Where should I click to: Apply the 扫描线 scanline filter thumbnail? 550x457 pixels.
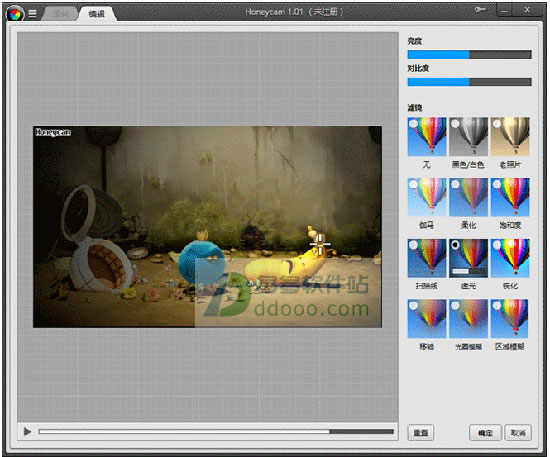[427, 258]
